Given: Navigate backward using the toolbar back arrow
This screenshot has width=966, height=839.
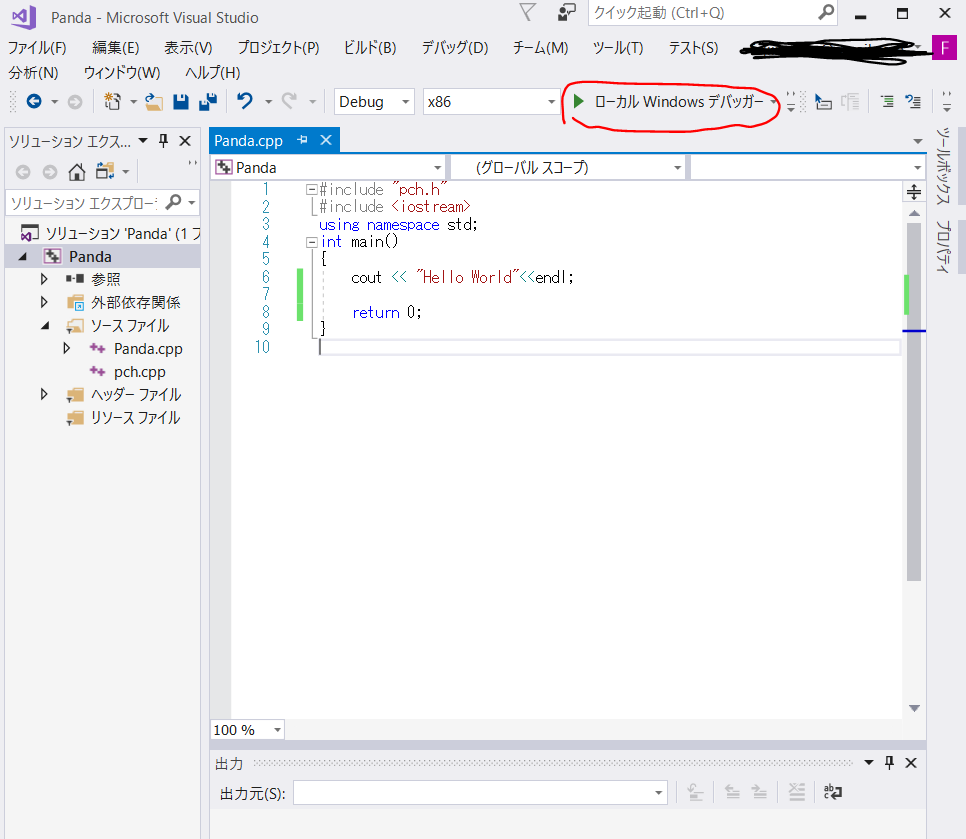Looking at the screenshot, I should 33,101.
